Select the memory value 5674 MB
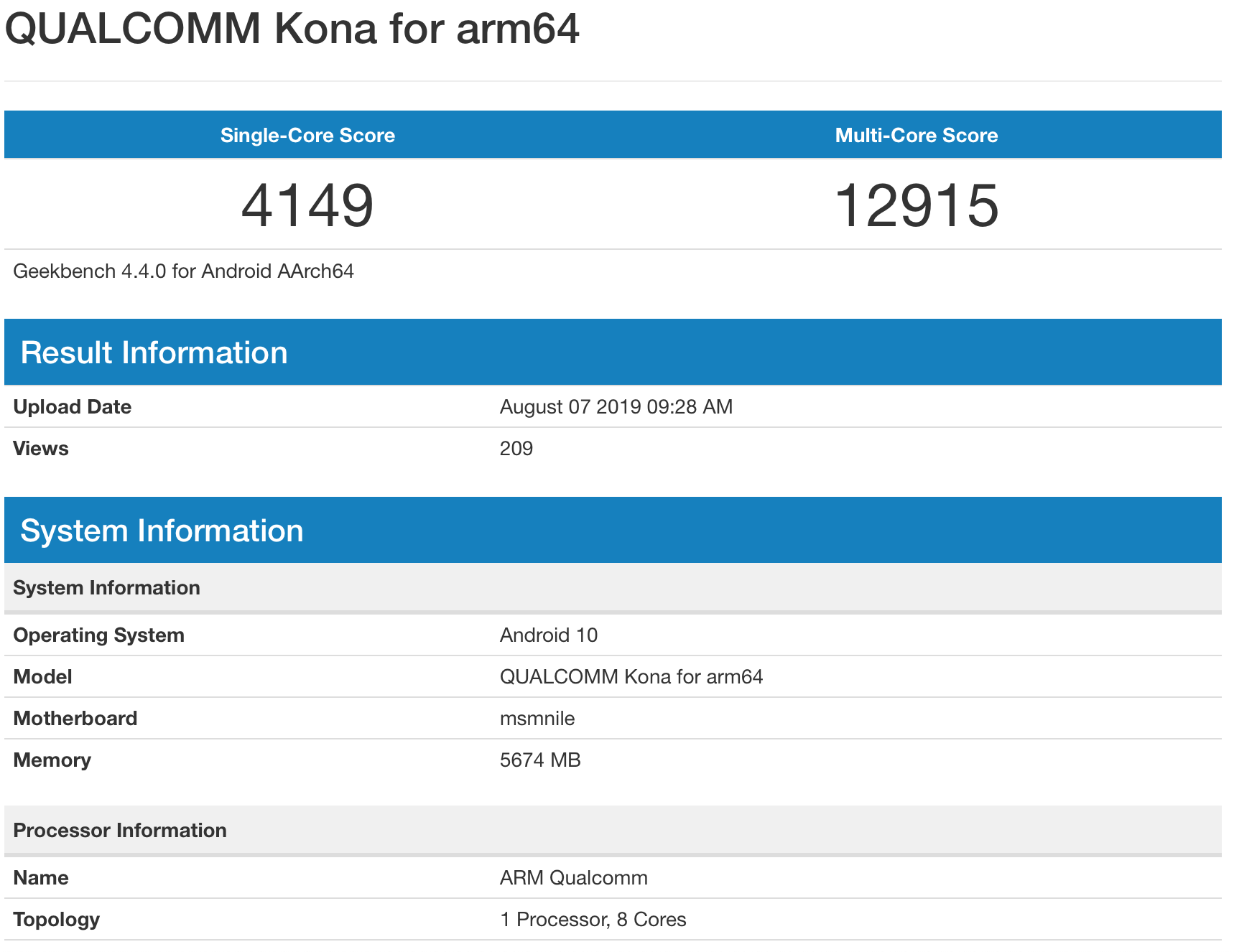This screenshot has height=952, width=1257. tap(540, 760)
